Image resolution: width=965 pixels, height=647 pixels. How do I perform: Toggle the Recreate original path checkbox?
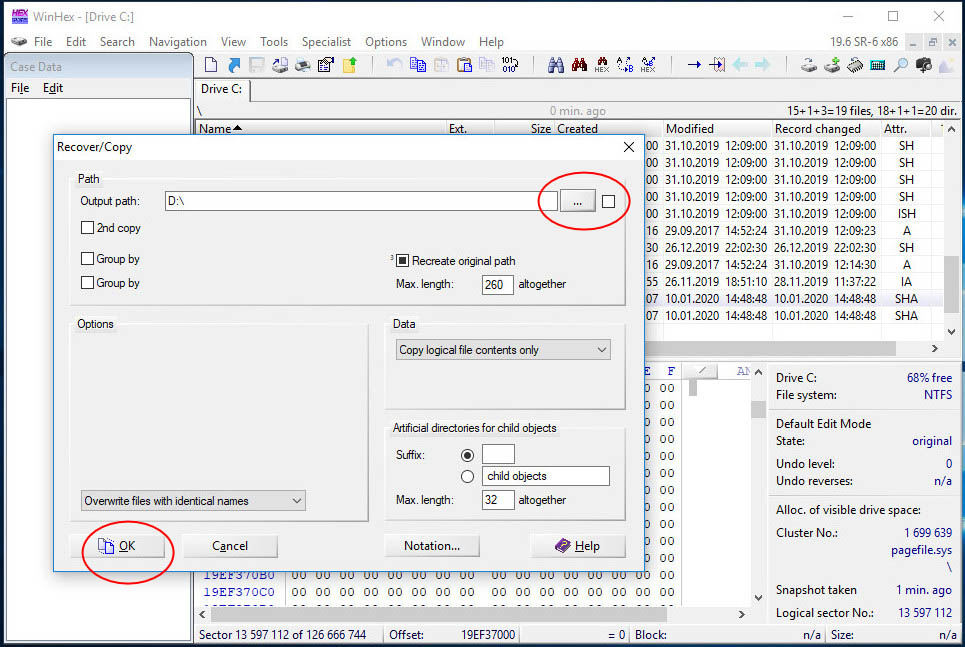pyautogui.click(x=402, y=260)
